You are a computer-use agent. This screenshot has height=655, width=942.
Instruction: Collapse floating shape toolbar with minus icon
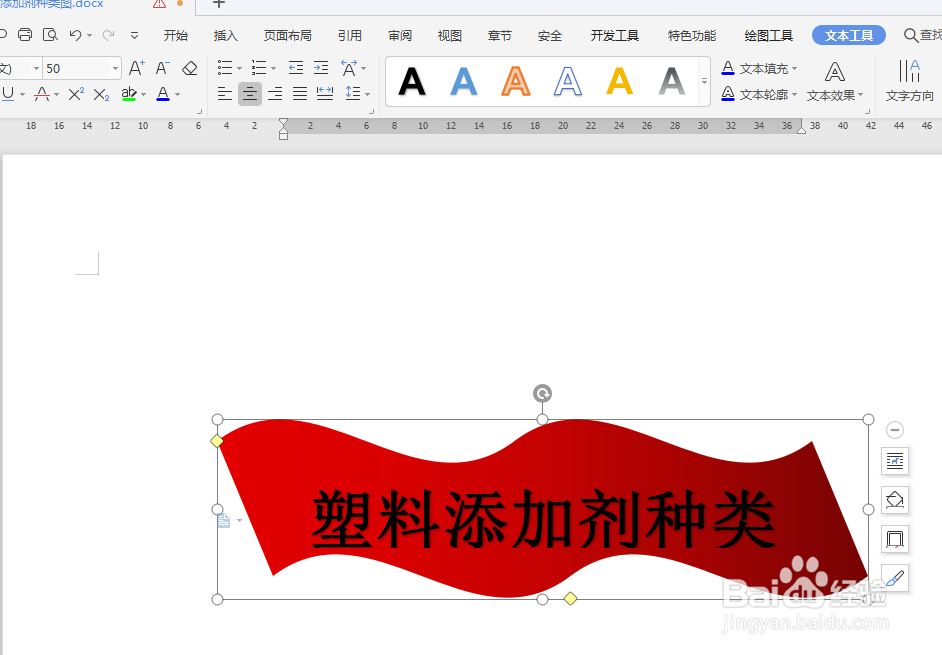pyautogui.click(x=895, y=430)
